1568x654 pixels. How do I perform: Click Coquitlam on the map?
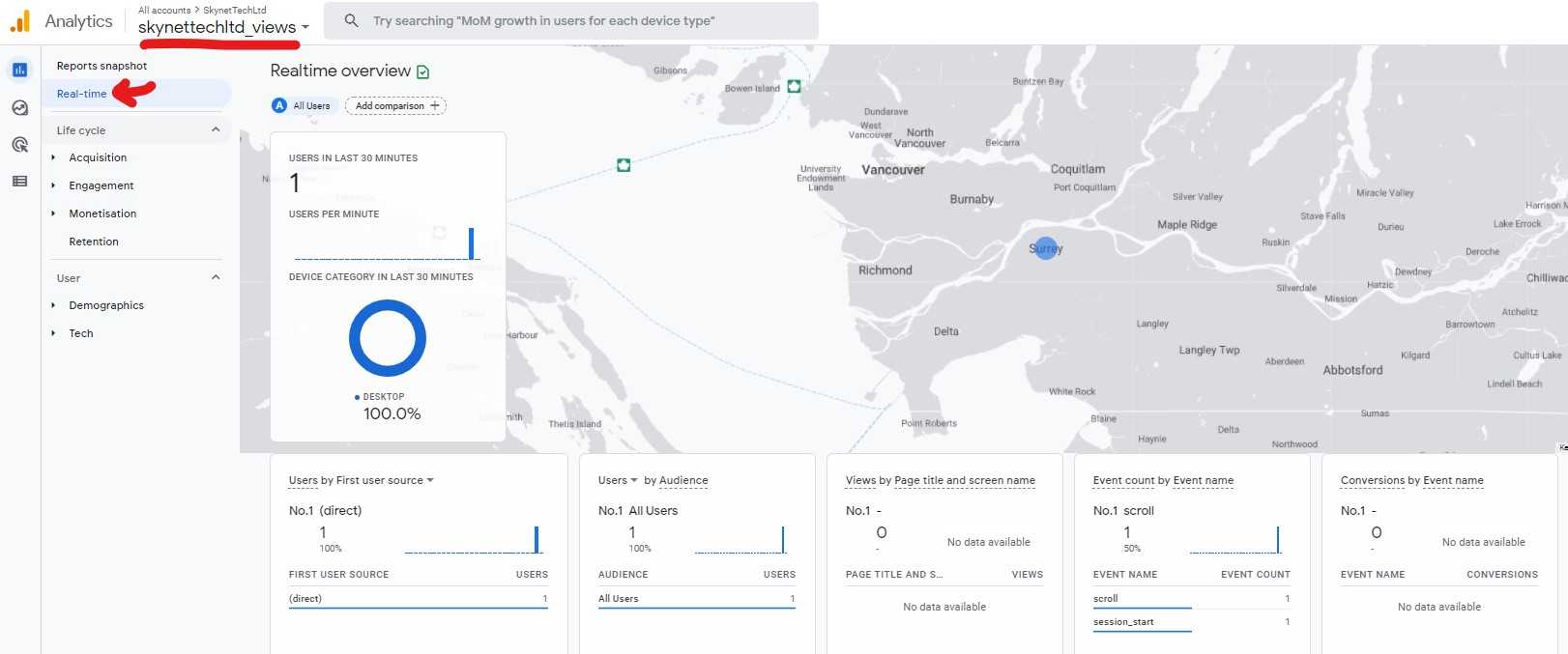tap(1078, 169)
